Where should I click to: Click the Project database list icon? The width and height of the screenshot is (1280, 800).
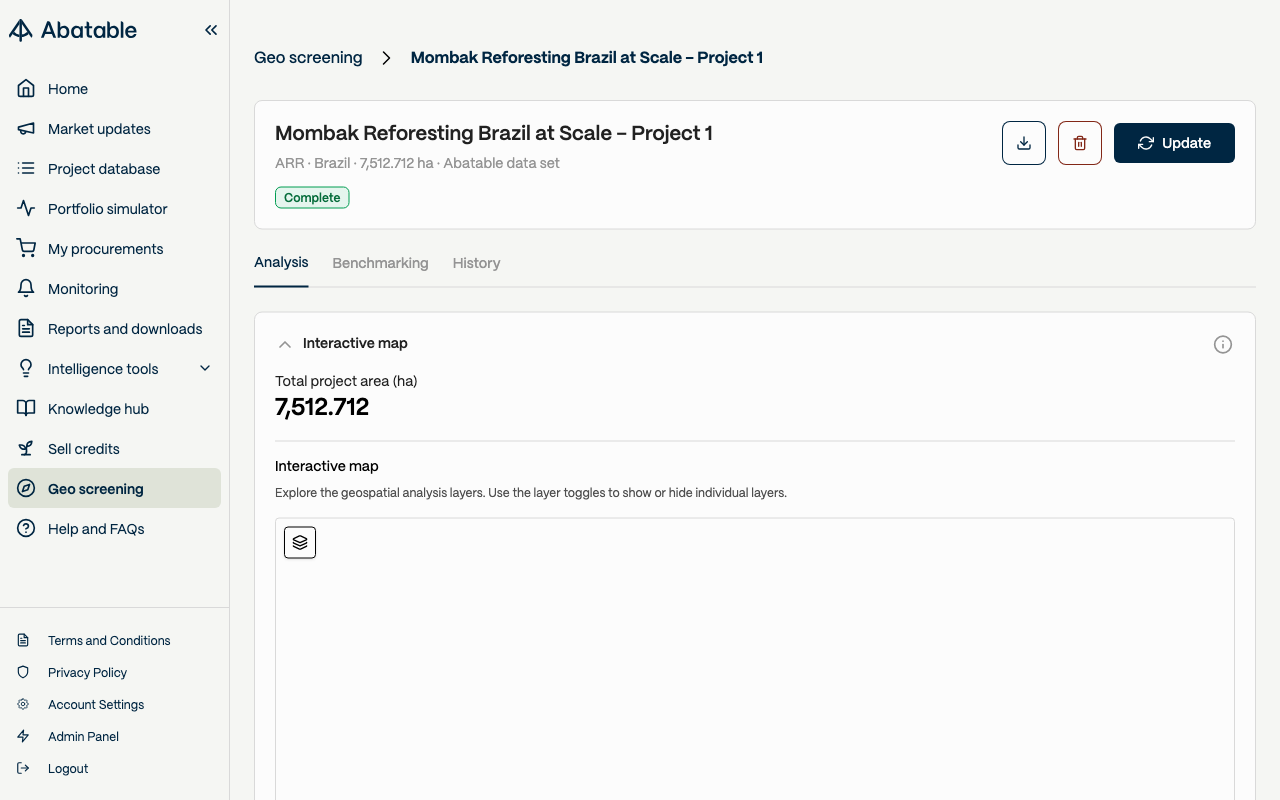pos(26,169)
